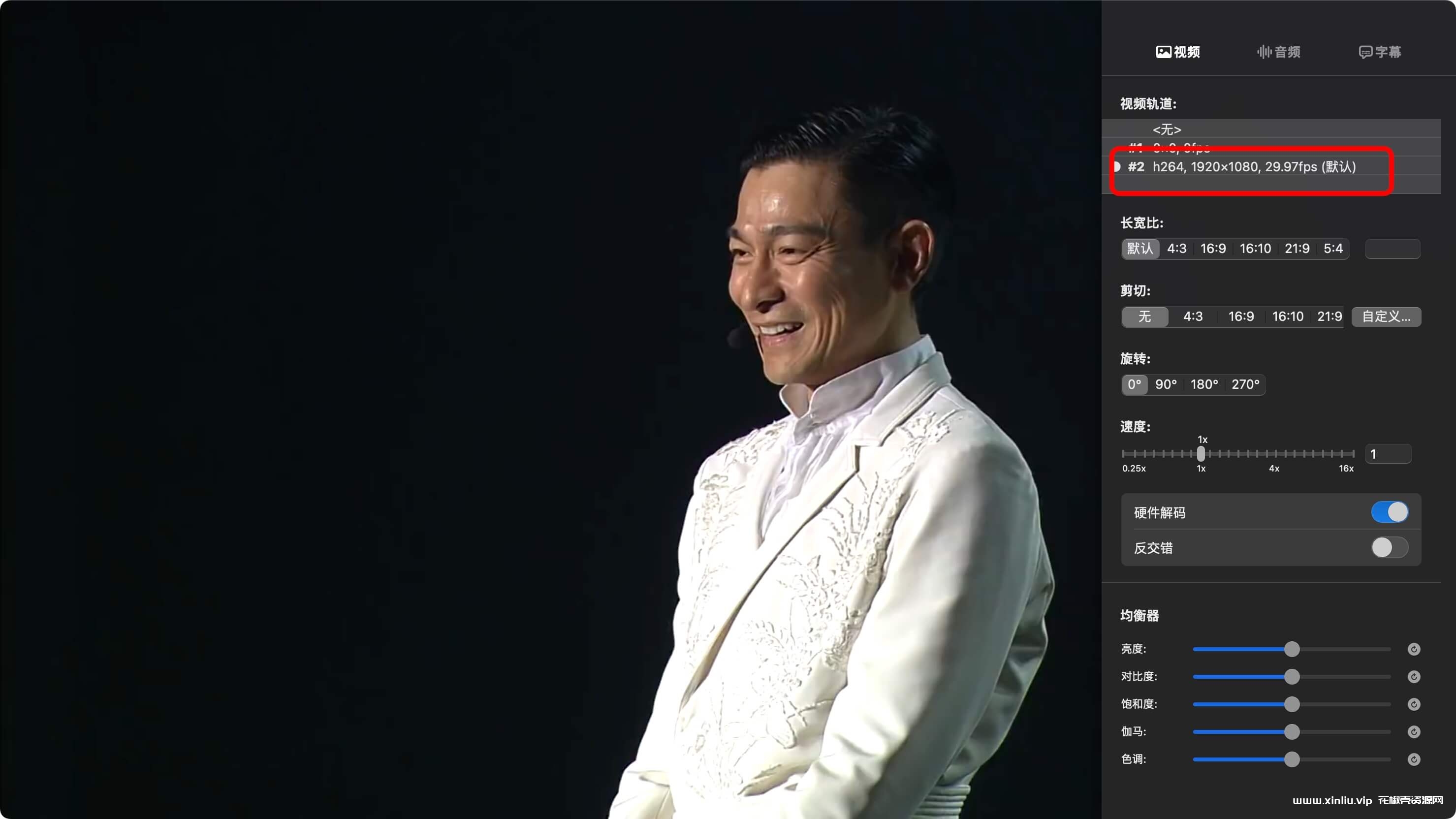This screenshot has width=1456, height=819.
Task: Choose the <无> no video track option
Action: (x=1167, y=129)
